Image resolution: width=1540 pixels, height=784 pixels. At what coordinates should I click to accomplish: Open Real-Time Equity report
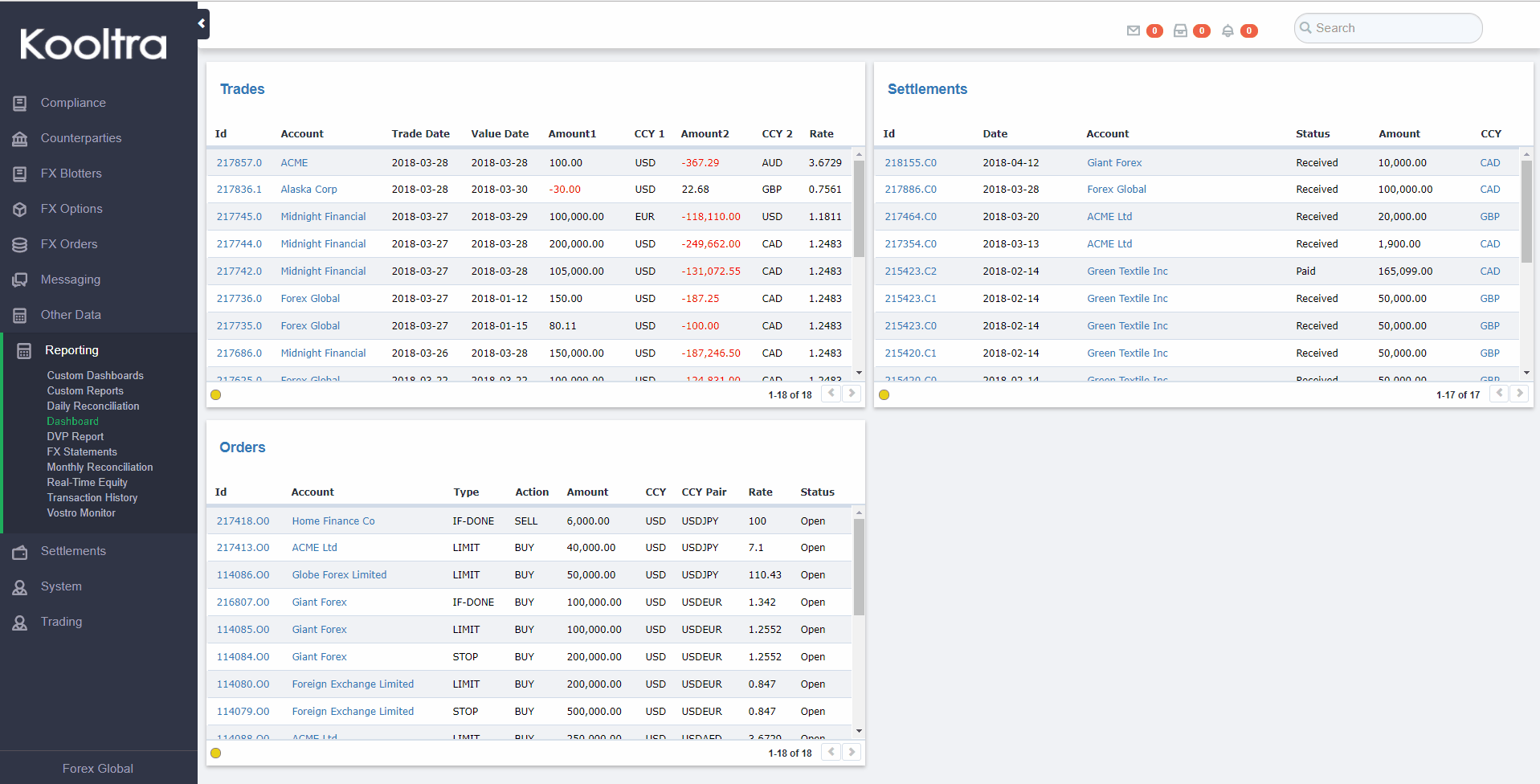pyautogui.click(x=87, y=482)
